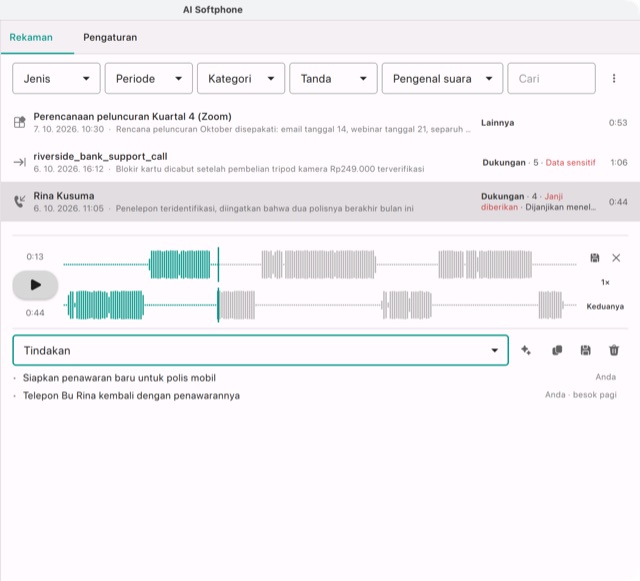Open the Pengaturan tab
The width and height of the screenshot is (640, 581).
(x=110, y=37)
